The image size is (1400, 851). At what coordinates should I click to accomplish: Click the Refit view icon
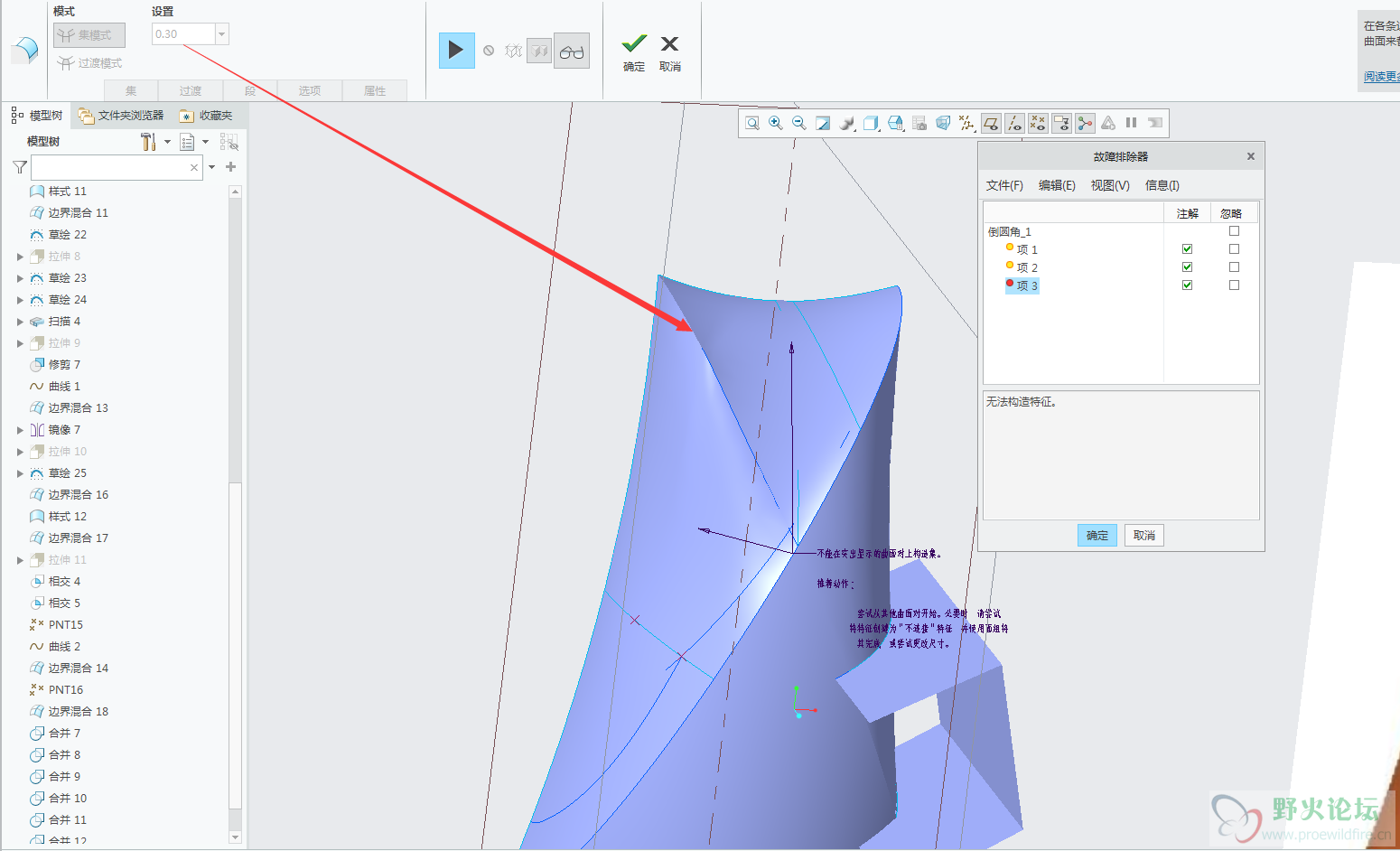pyautogui.click(x=752, y=124)
